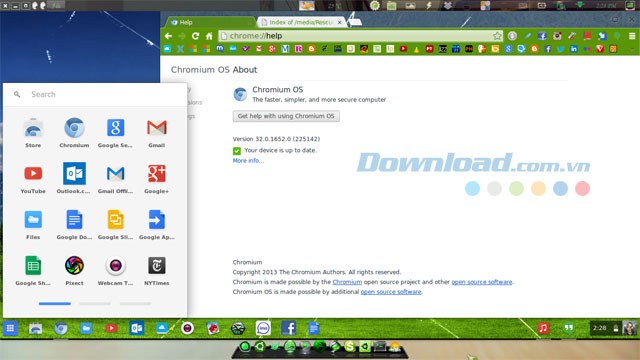The image size is (640, 360).
Task: Click the user avatar in status tray
Action: click(629, 328)
